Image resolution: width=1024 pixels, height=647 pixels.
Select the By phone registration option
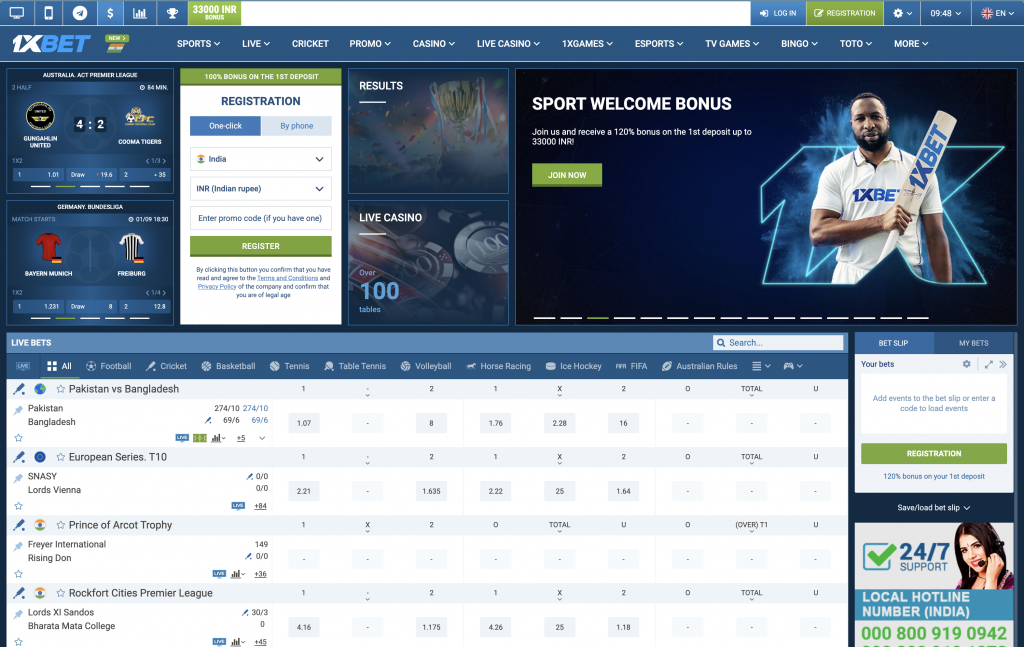pos(296,126)
